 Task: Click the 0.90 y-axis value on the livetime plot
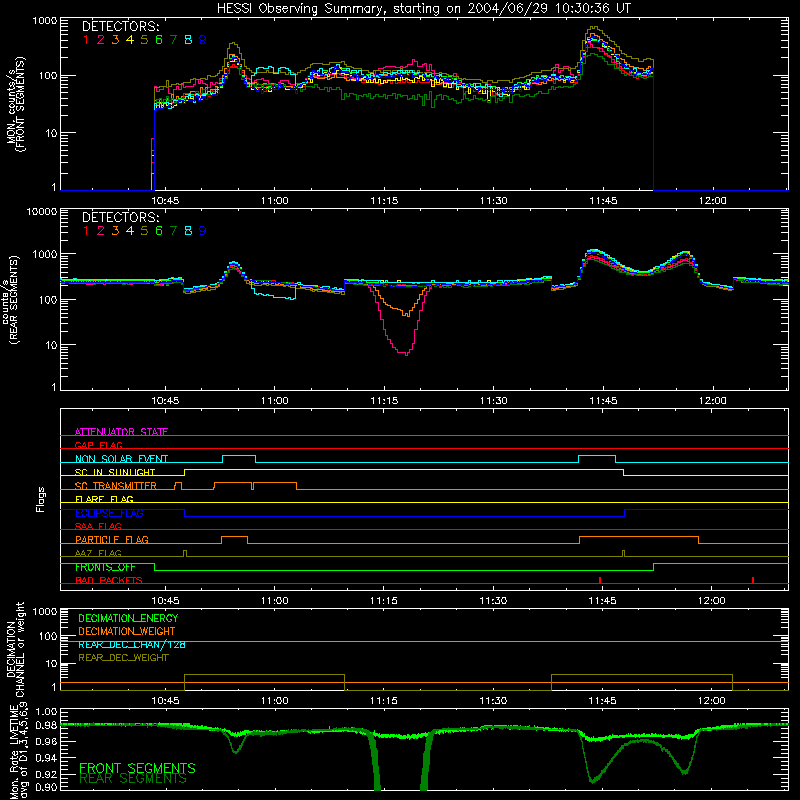click(47, 787)
